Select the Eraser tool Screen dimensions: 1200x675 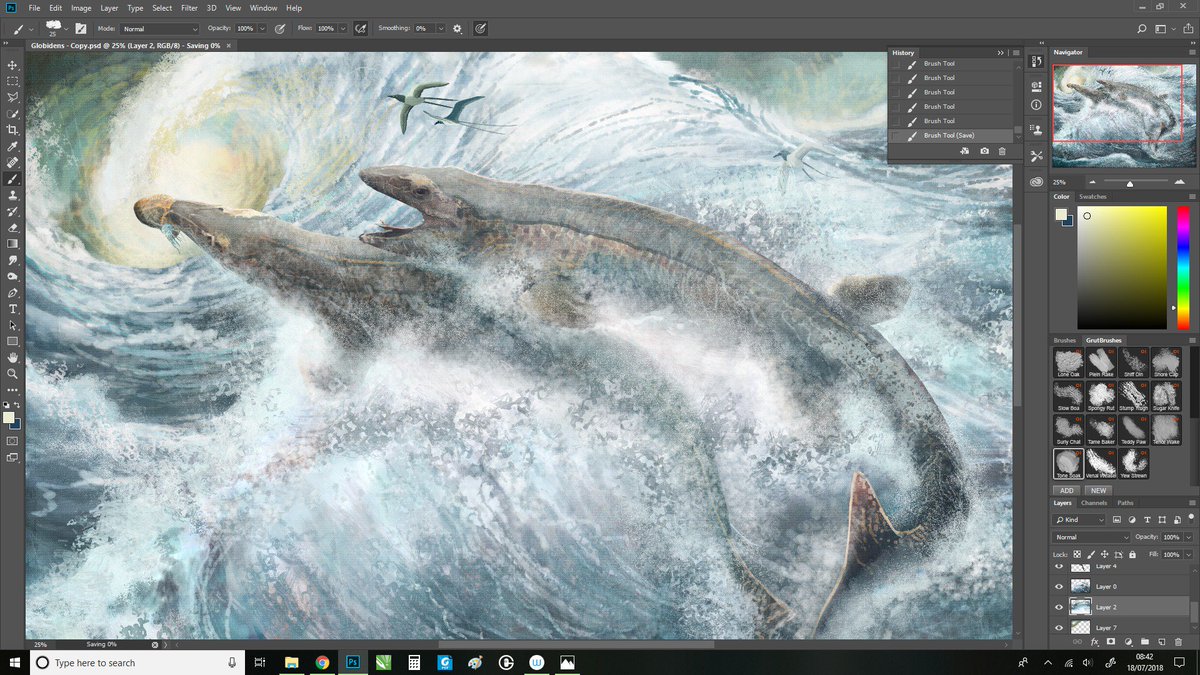[12, 227]
